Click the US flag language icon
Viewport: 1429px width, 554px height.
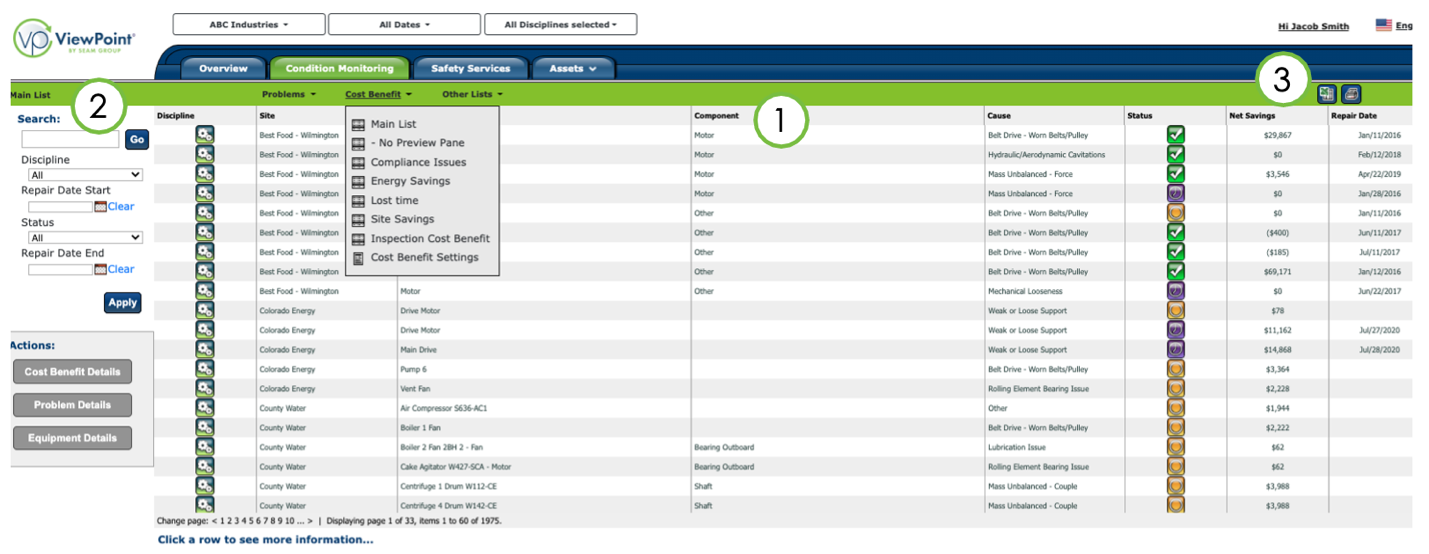pyautogui.click(x=1384, y=25)
